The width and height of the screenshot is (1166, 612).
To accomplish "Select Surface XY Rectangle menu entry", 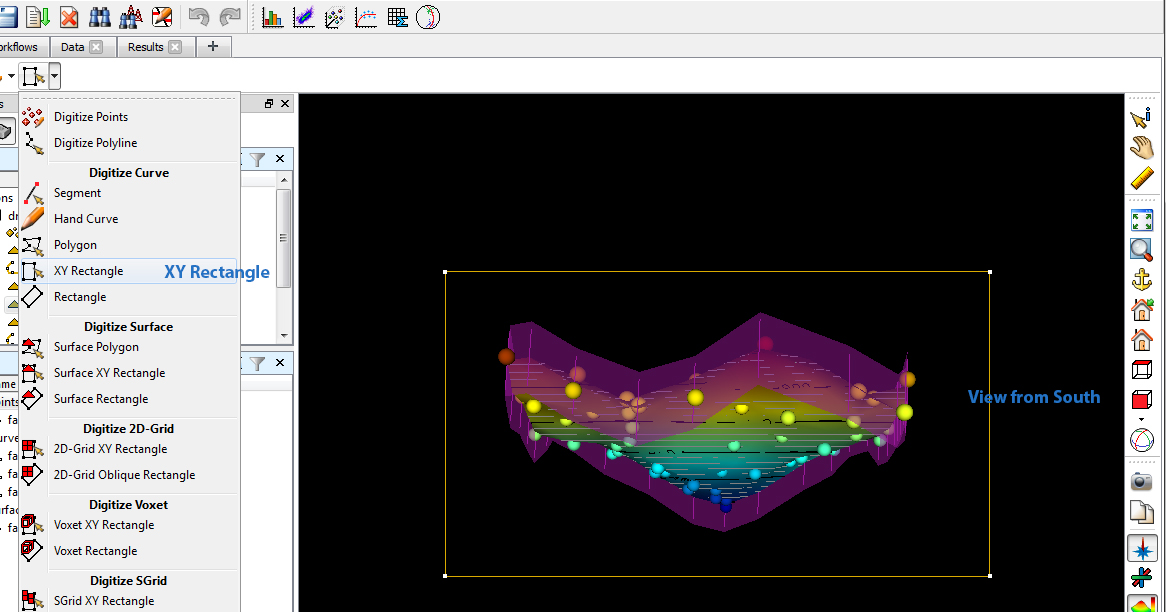I will click(x=109, y=373).
